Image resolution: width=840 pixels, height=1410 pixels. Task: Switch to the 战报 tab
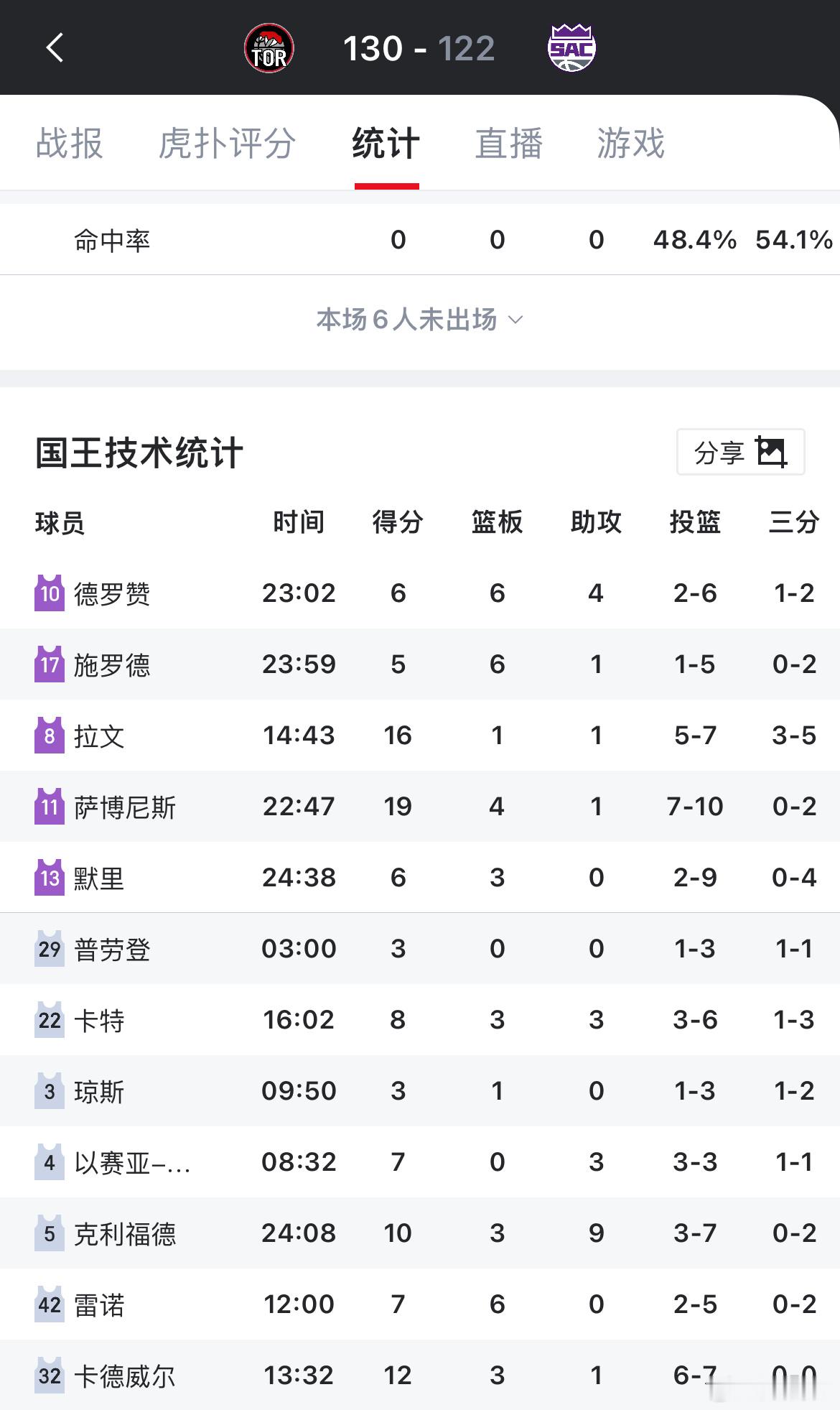click(70, 143)
